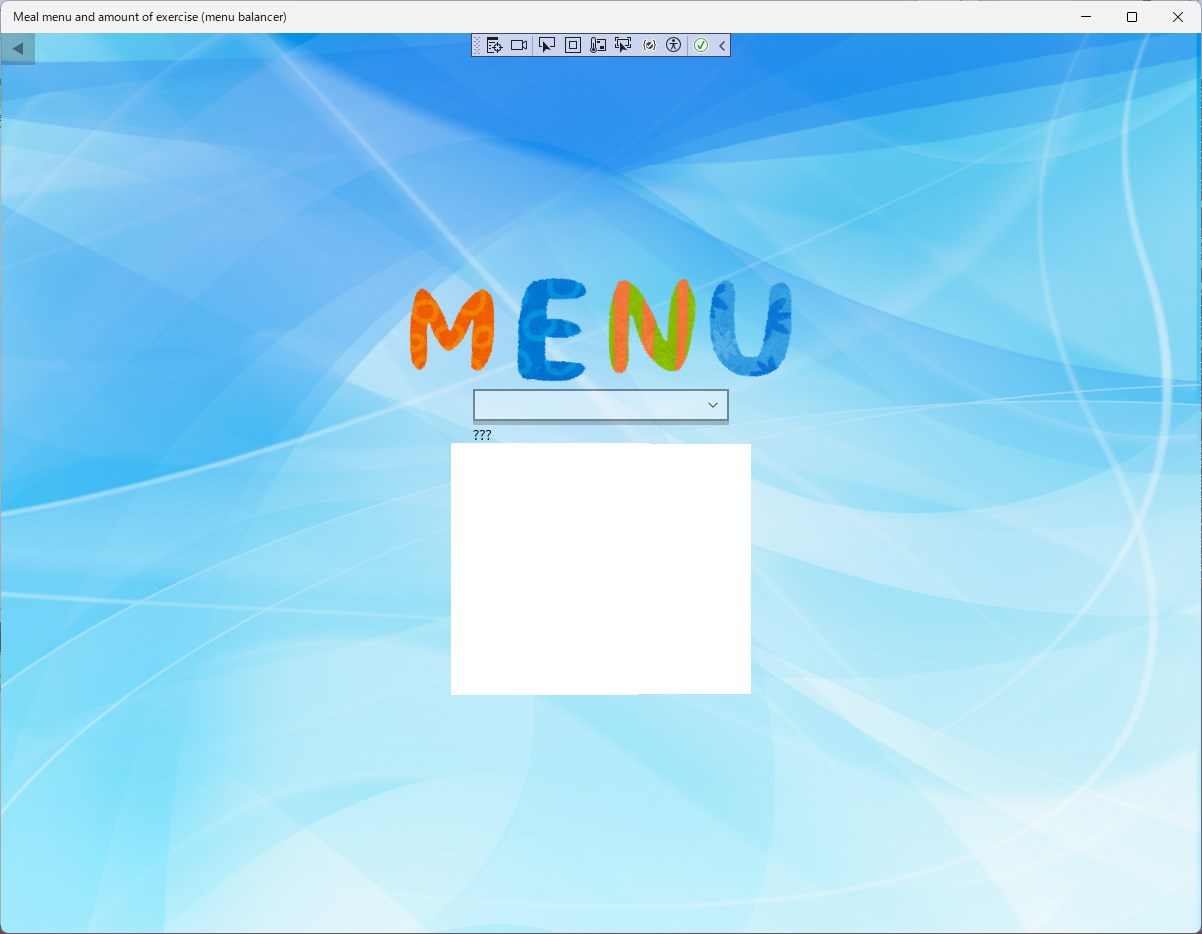Toggle Display Layout Adorners square icon
Viewport: 1202px width, 934px height.
click(573, 45)
